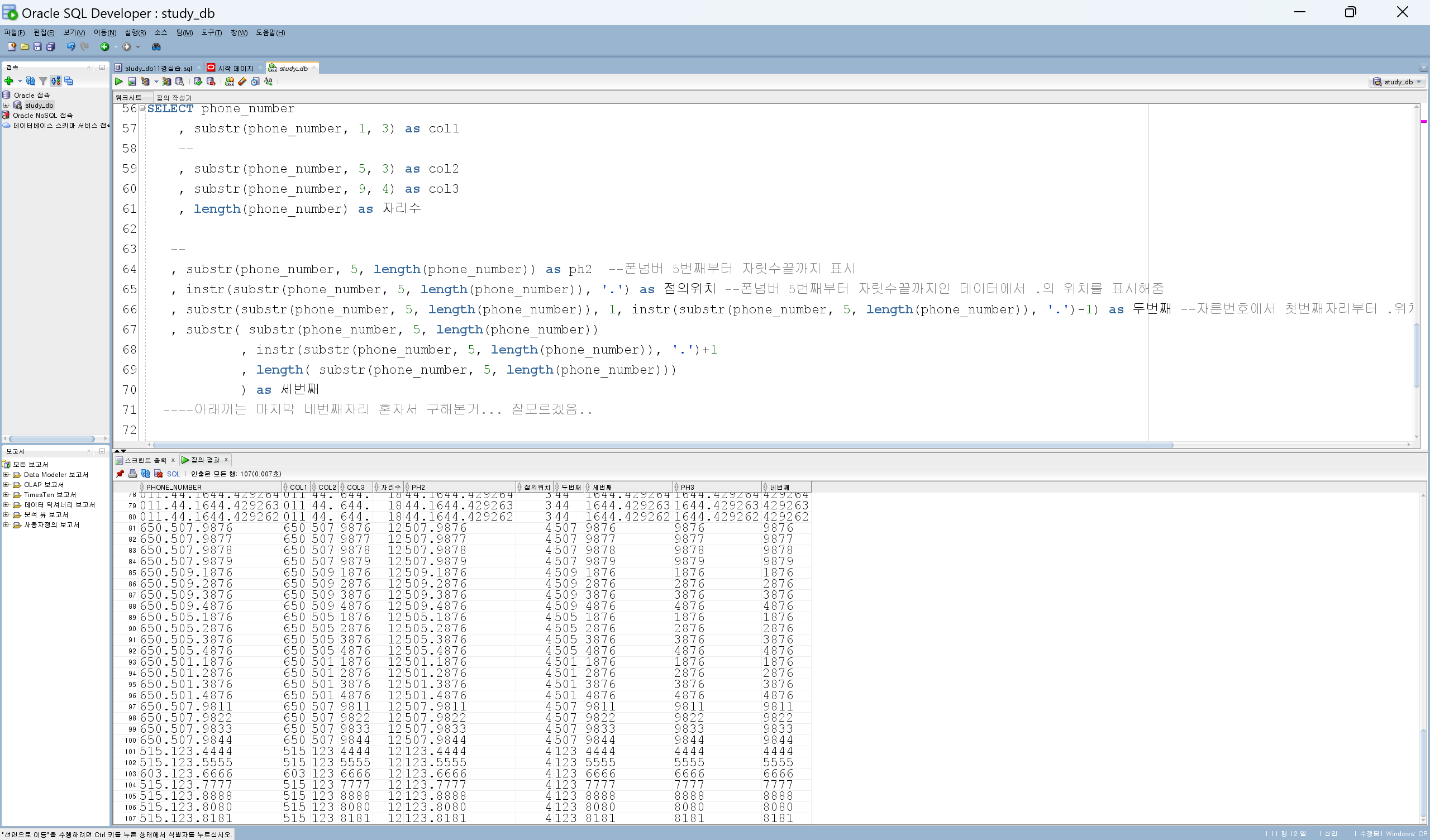Click the Run Script icon
Image resolution: width=1430 pixels, height=840 pixels.
[132, 82]
